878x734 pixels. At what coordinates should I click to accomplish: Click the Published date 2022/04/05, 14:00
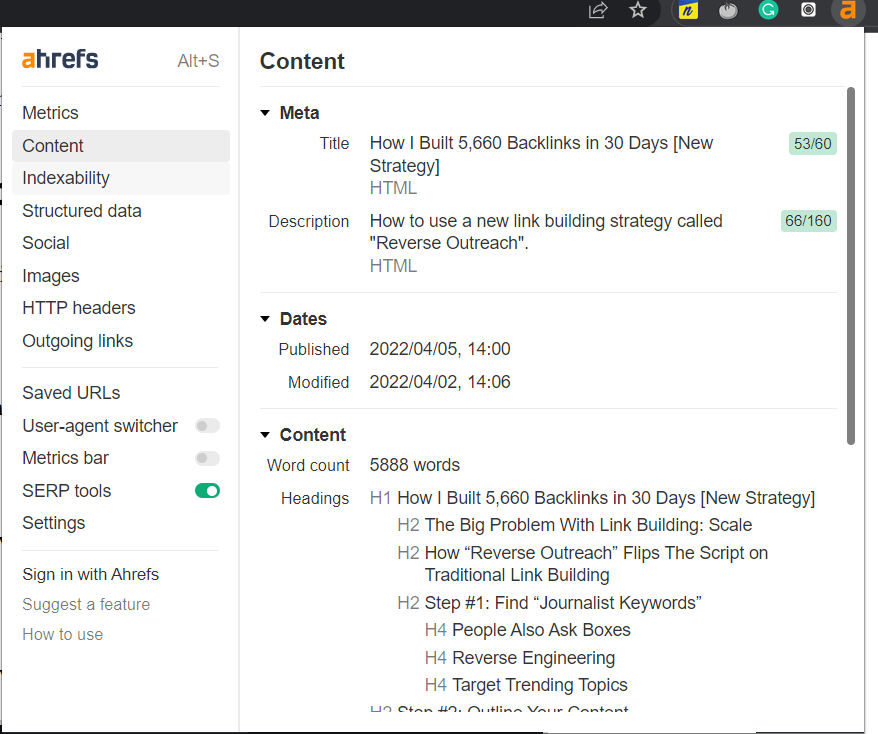[x=440, y=349]
